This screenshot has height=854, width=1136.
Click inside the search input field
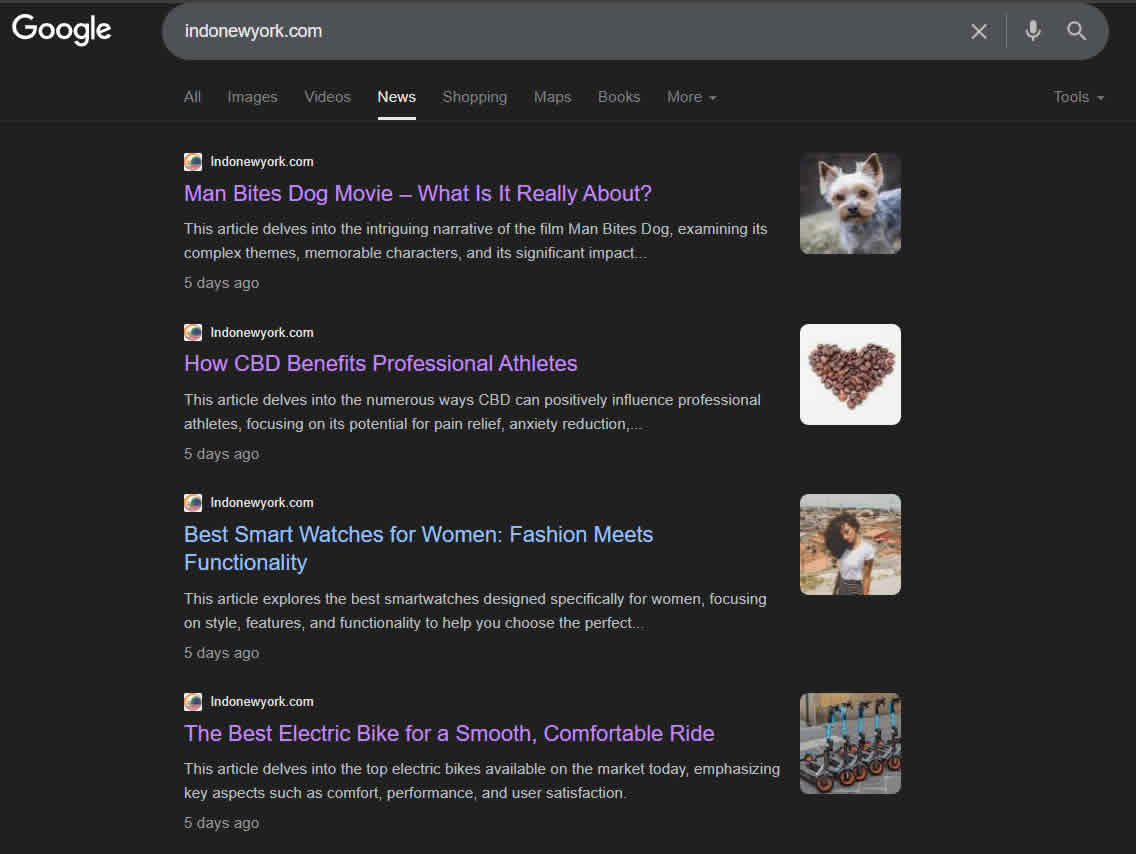500,31
